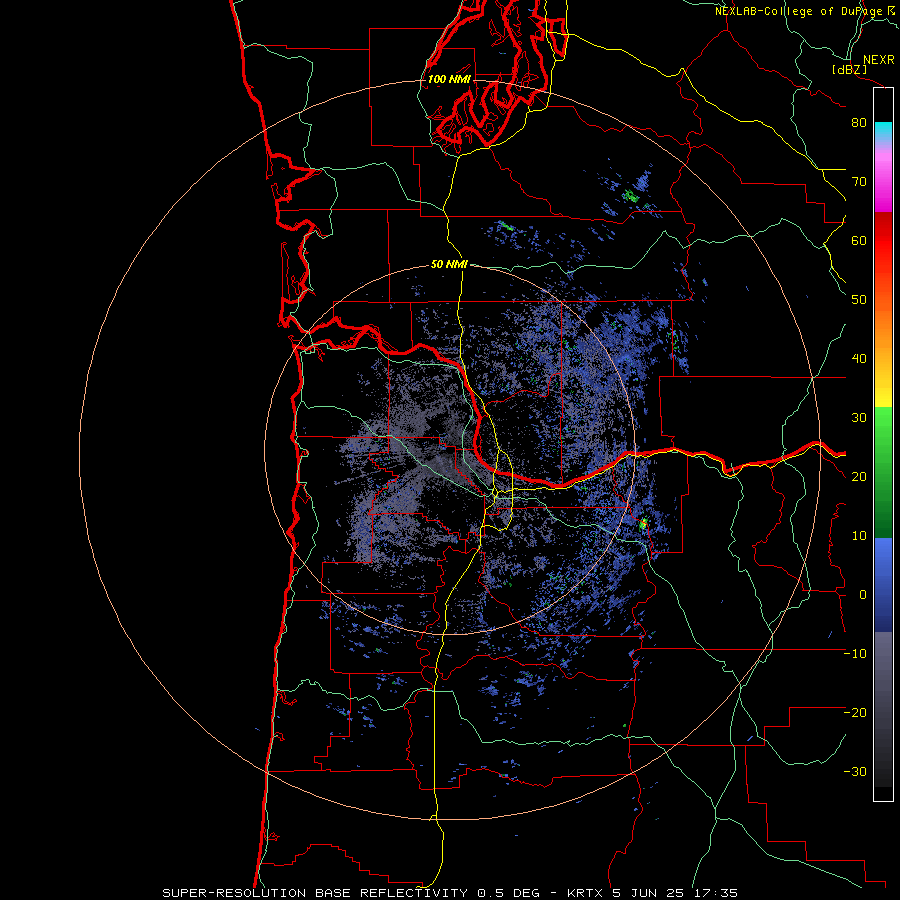Click the -20 value on the dBZ scale
Viewport: 900px width, 900px height.
click(x=855, y=712)
